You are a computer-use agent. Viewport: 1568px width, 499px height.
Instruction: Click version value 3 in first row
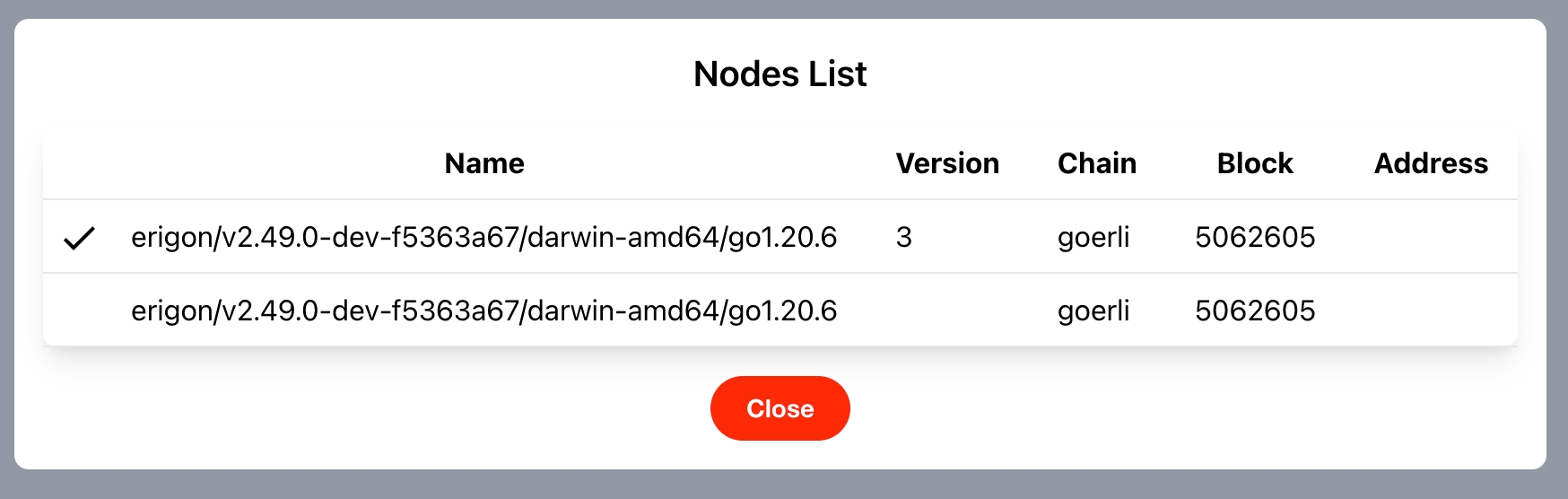[x=904, y=237]
